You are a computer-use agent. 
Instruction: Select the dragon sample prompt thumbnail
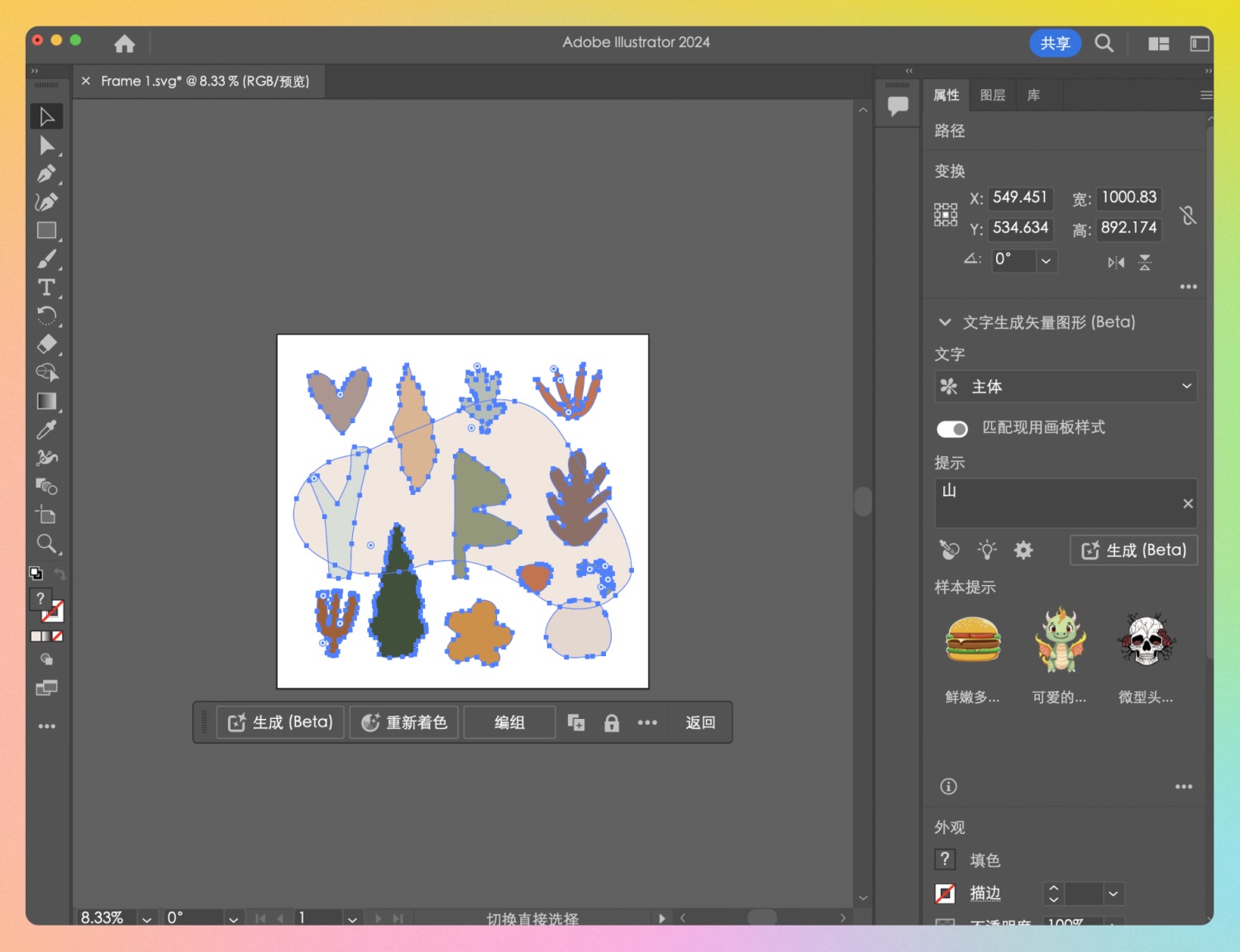tap(1060, 640)
